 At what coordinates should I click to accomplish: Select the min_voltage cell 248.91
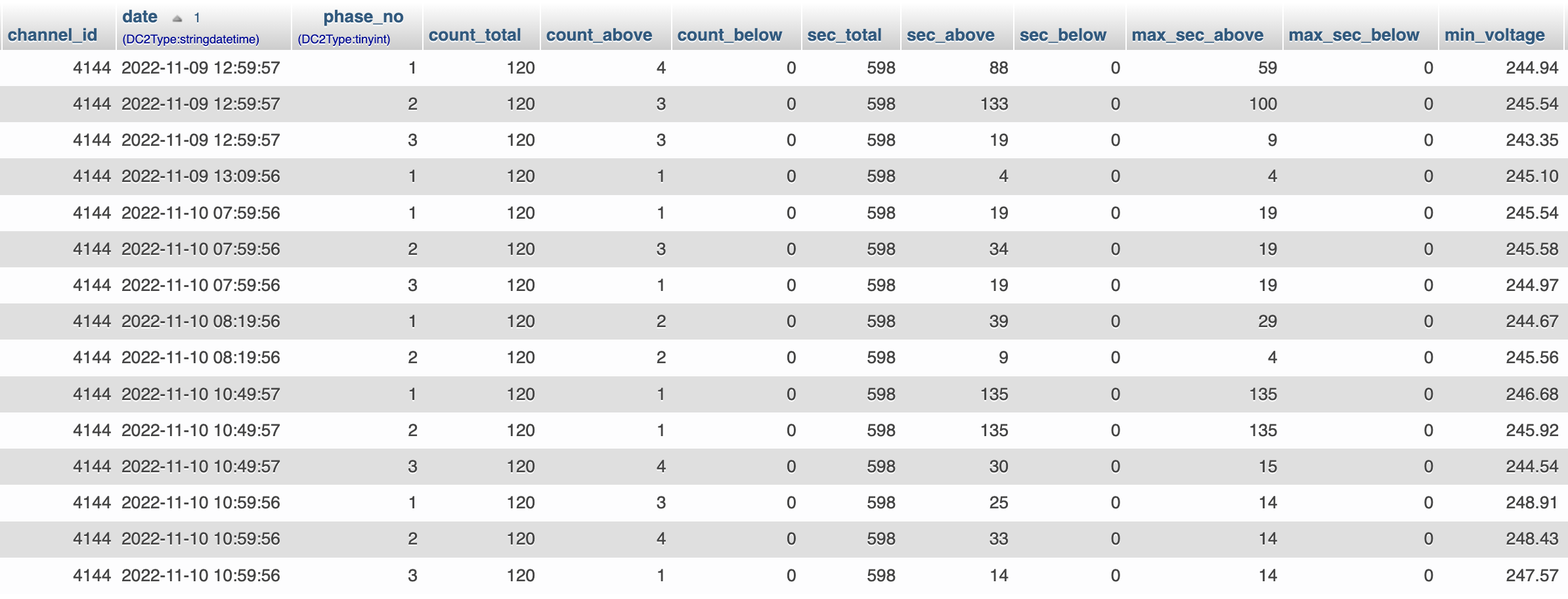click(1532, 502)
